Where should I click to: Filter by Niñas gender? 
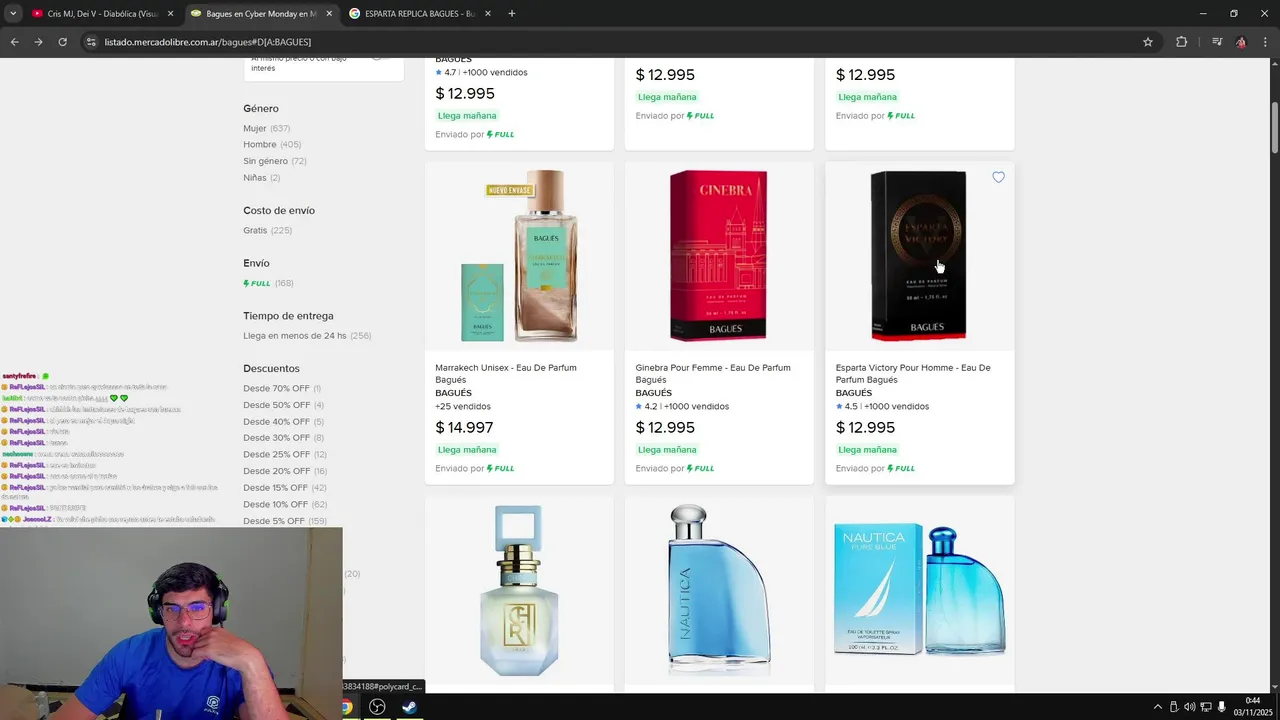click(x=261, y=178)
